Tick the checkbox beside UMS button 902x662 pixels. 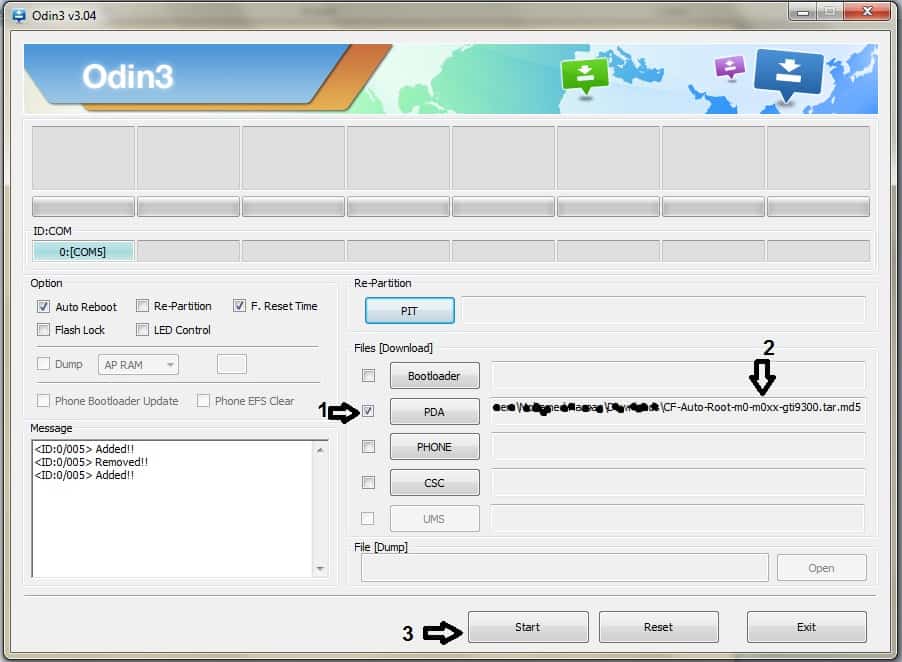click(x=368, y=518)
